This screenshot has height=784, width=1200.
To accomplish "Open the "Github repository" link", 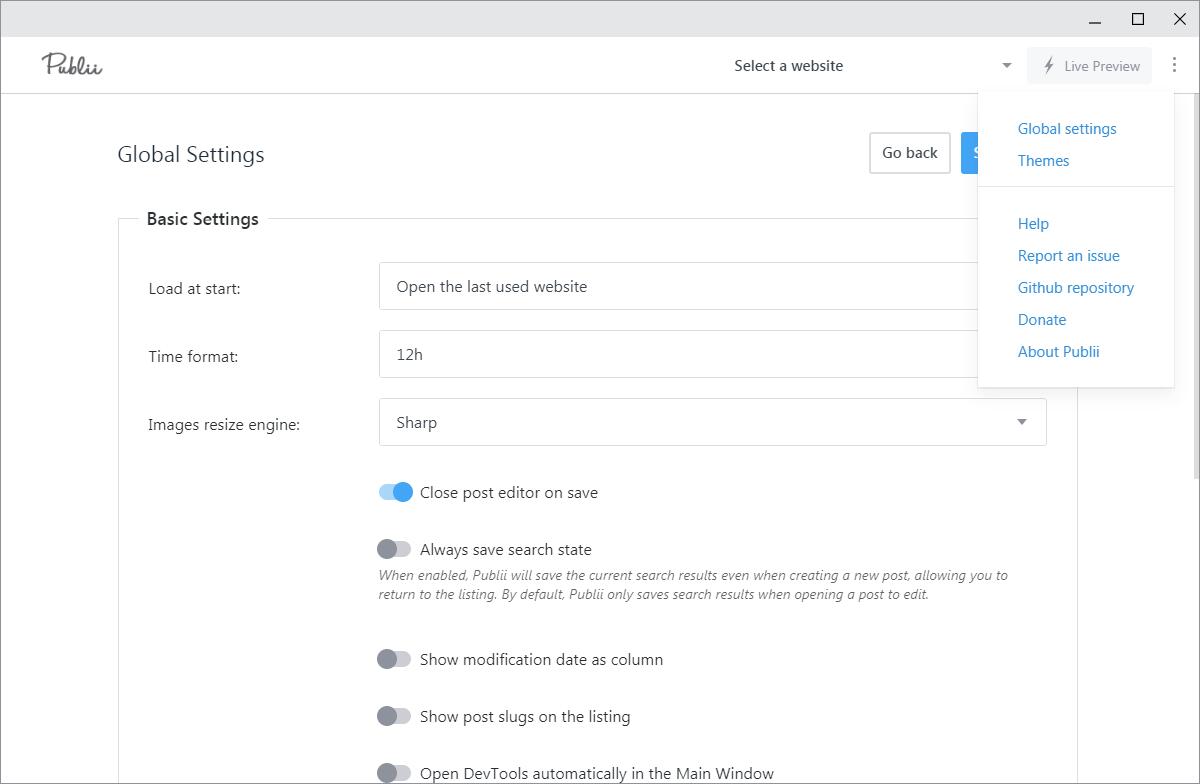I will point(1075,288).
